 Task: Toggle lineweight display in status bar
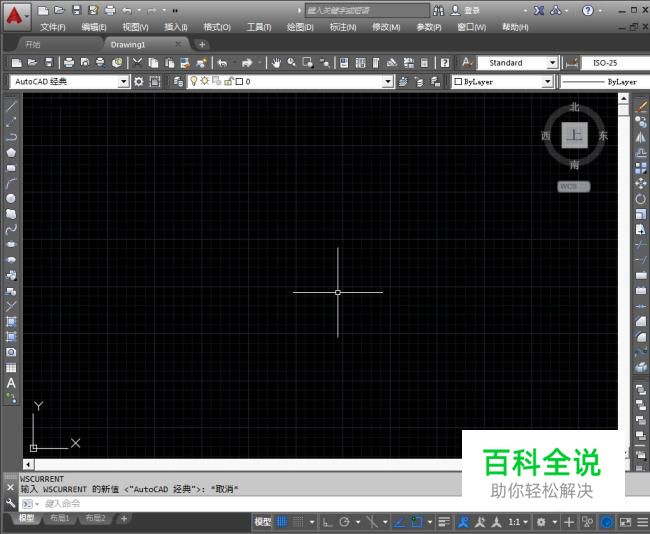coord(444,522)
